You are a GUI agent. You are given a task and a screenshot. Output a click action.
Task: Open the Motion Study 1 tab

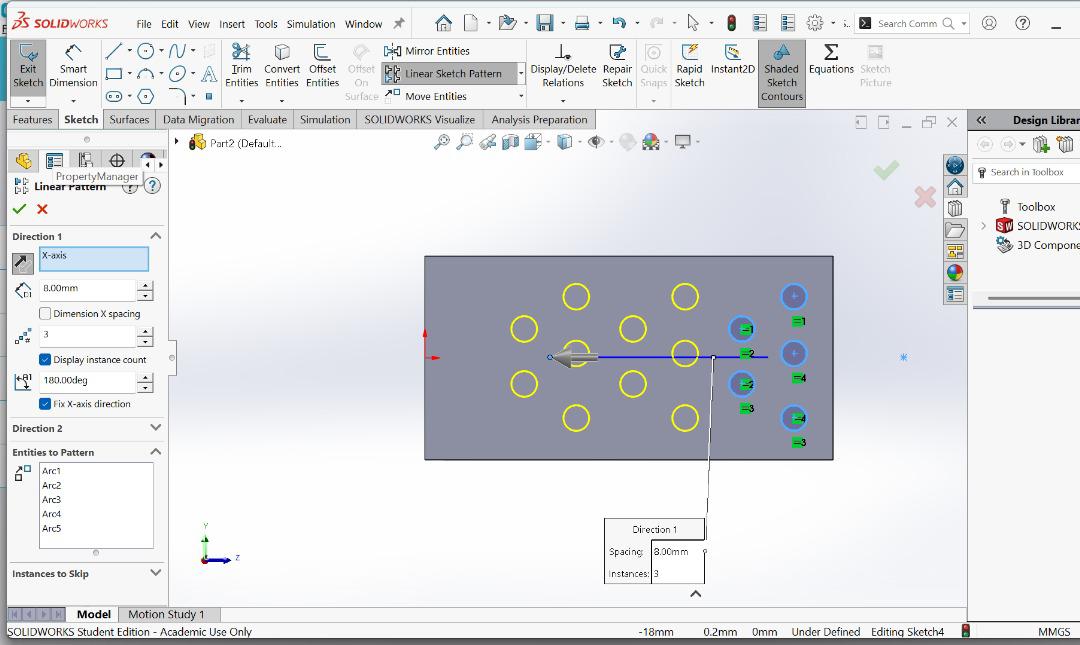point(166,614)
